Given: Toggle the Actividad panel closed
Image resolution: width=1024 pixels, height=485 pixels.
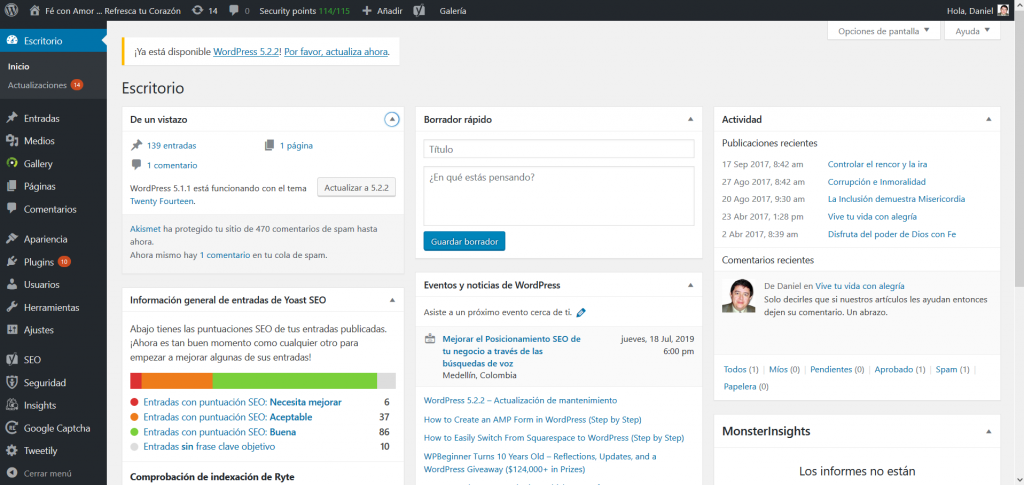Looking at the screenshot, I should point(986,120).
